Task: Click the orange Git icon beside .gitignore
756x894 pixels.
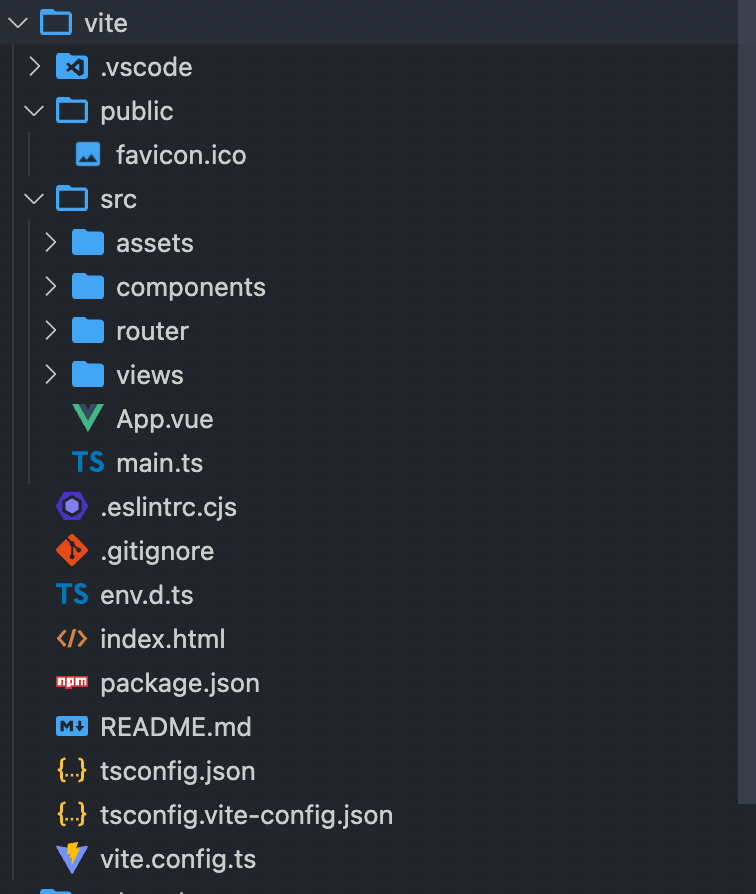Action: [72, 550]
